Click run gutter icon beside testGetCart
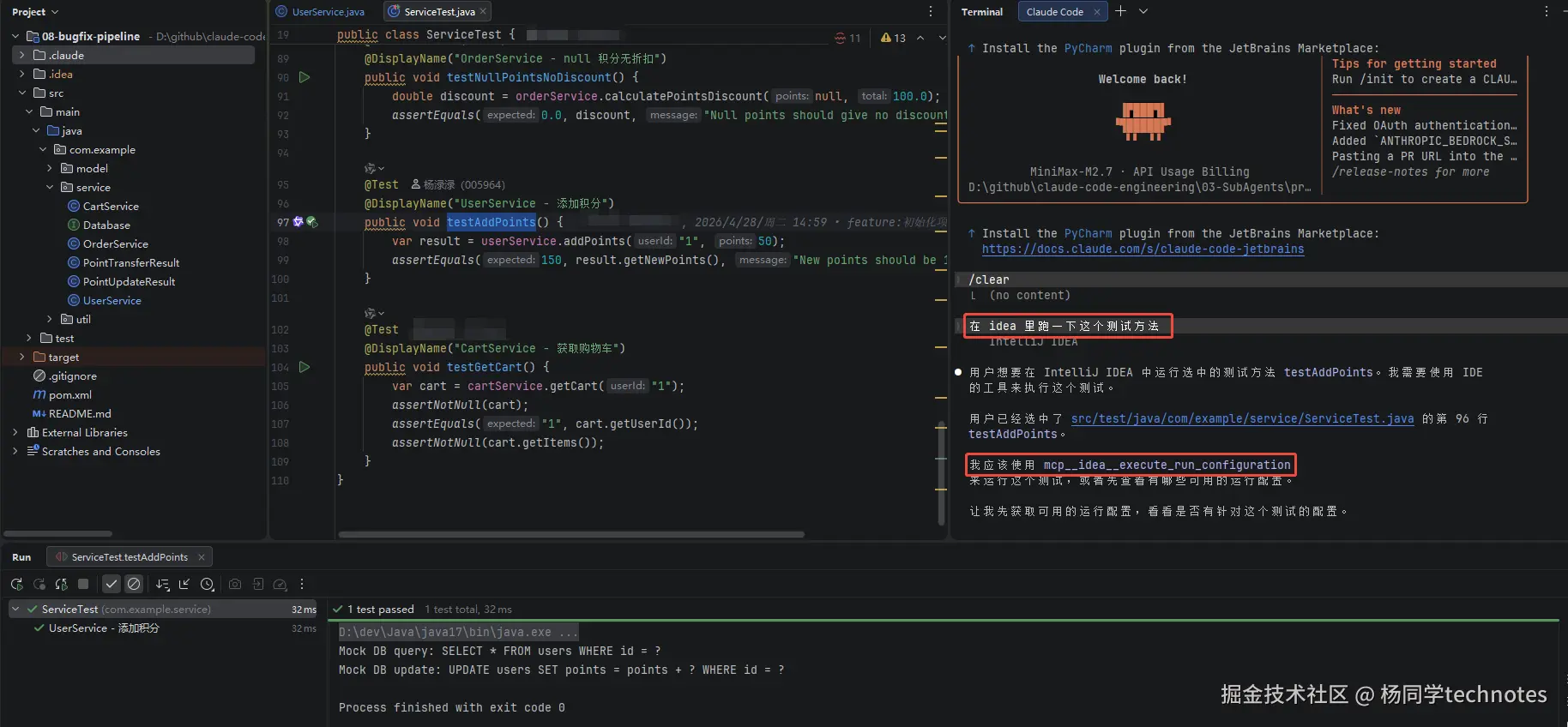This screenshot has height=727, width=1568. pyautogui.click(x=305, y=367)
